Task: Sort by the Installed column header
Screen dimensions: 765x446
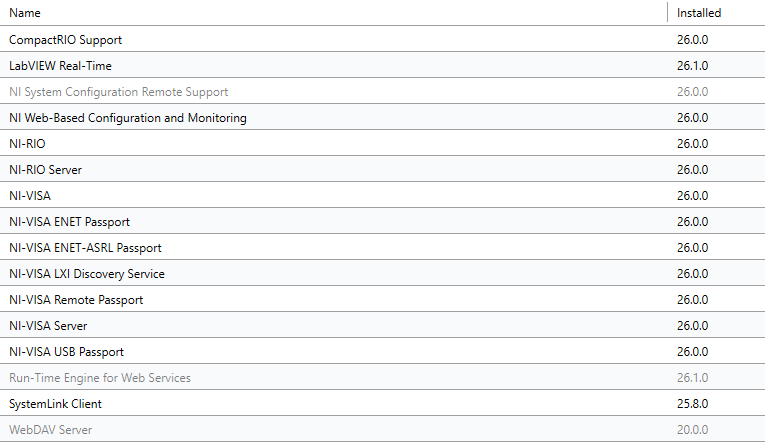Action: 699,13
